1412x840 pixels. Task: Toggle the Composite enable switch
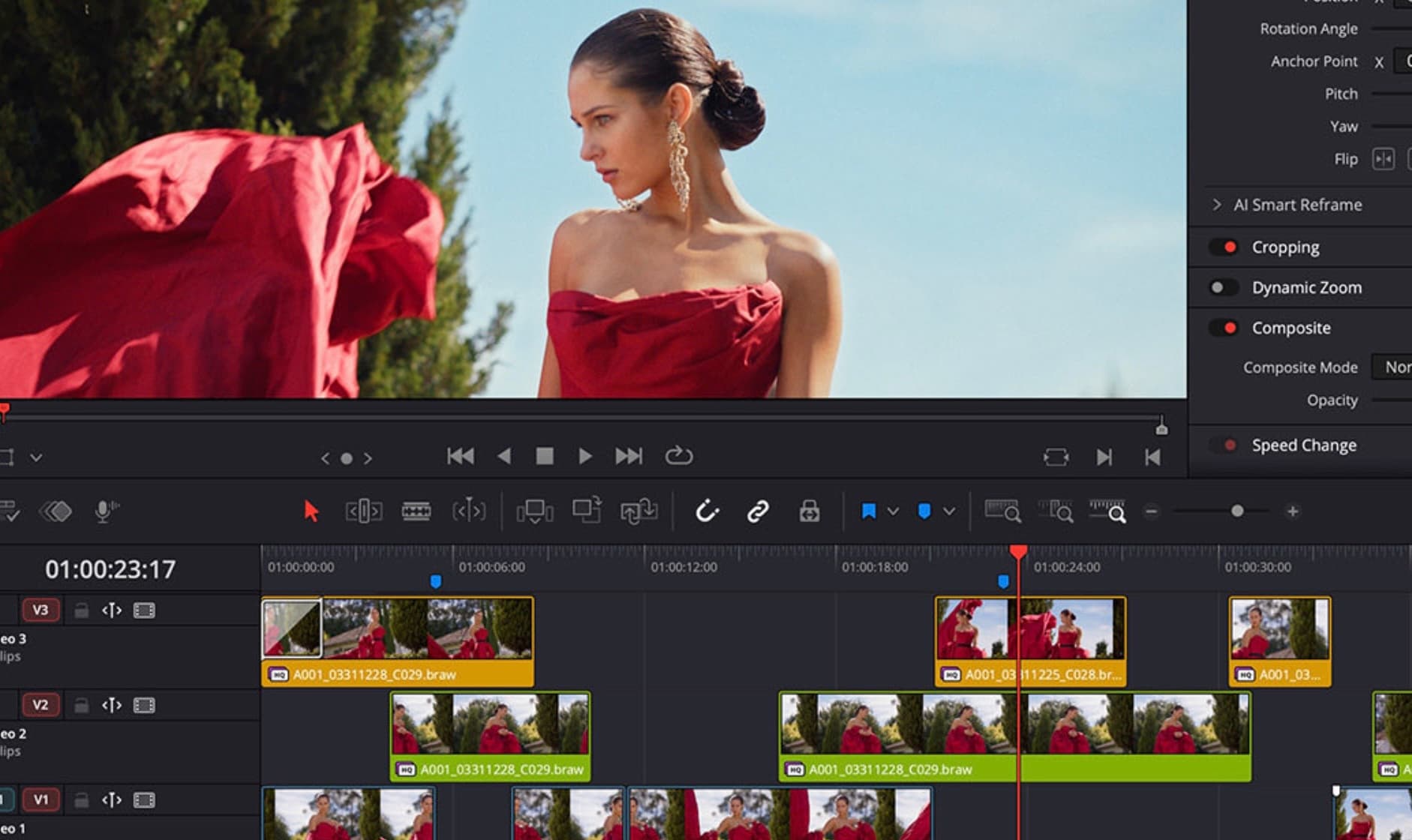click(1224, 328)
